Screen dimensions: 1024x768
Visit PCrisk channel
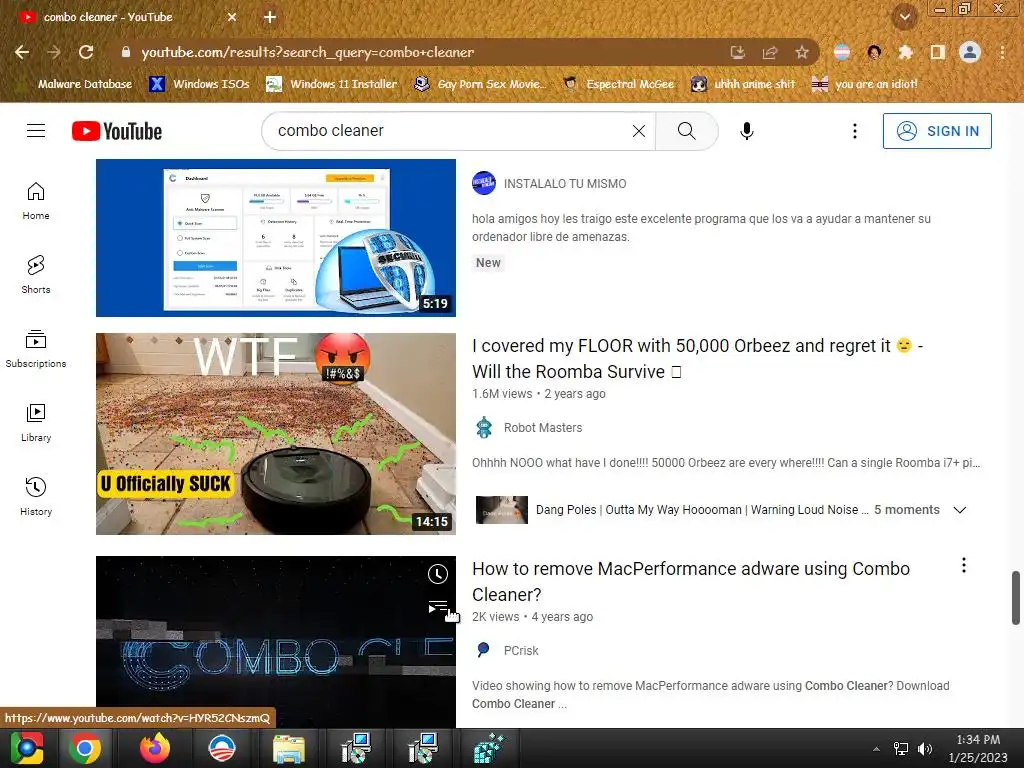[521, 650]
